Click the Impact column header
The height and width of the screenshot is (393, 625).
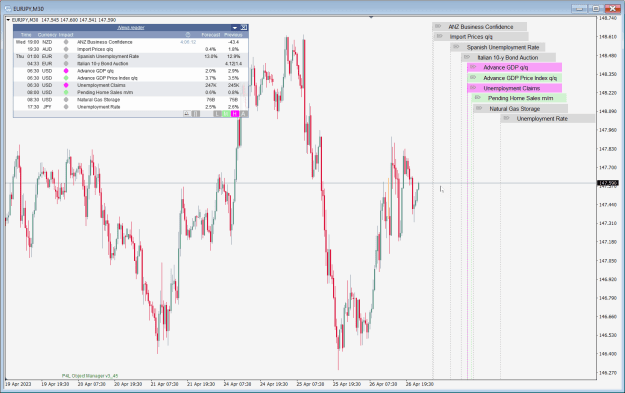pos(66,35)
